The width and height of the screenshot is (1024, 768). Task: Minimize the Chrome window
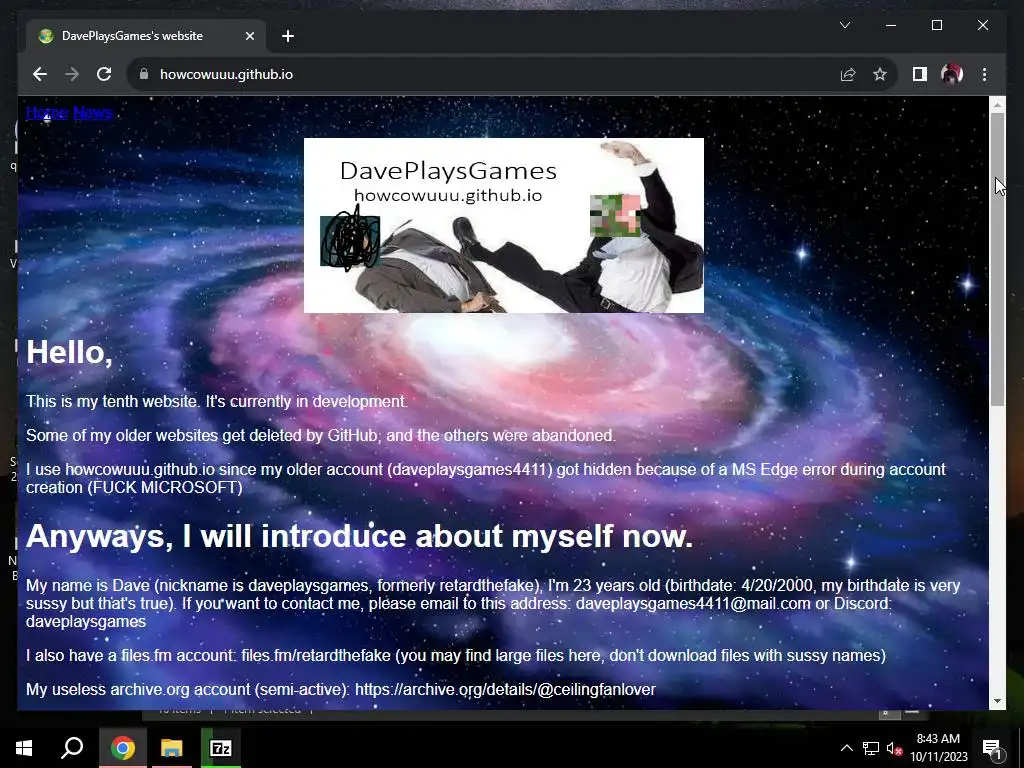pyautogui.click(x=891, y=25)
